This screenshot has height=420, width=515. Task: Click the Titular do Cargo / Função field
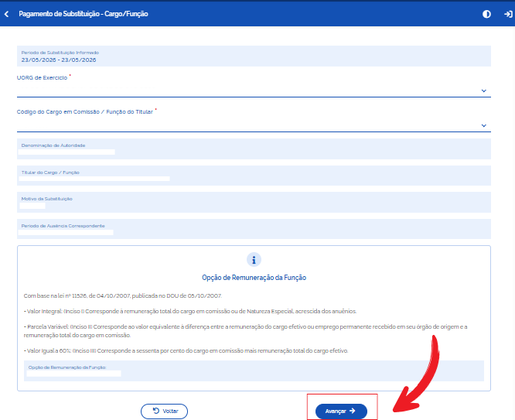[254, 175]
